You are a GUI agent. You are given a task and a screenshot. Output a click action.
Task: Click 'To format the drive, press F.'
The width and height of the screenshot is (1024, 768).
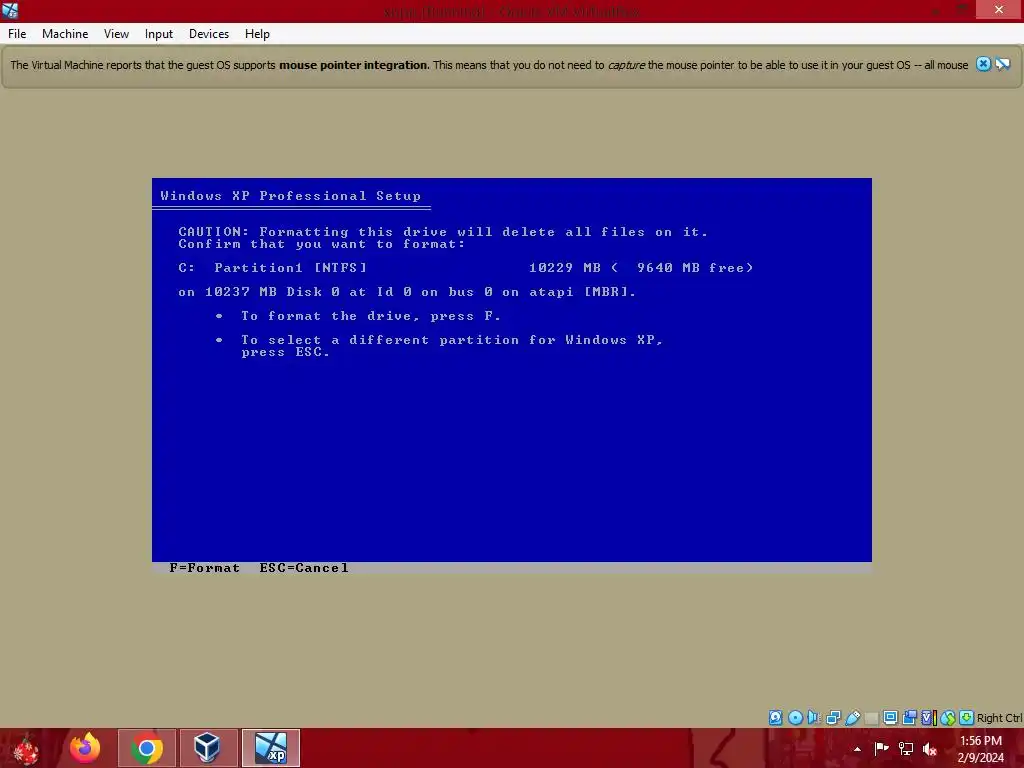click(x=370, y=316)
